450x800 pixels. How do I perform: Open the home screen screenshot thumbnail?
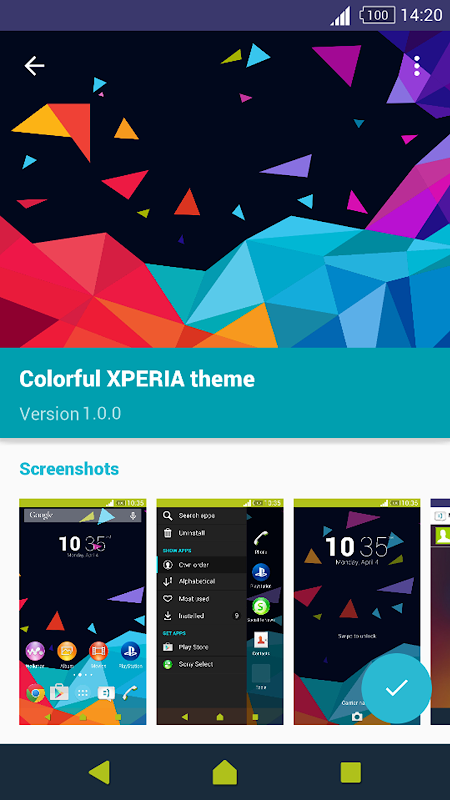tap(83, 611)
